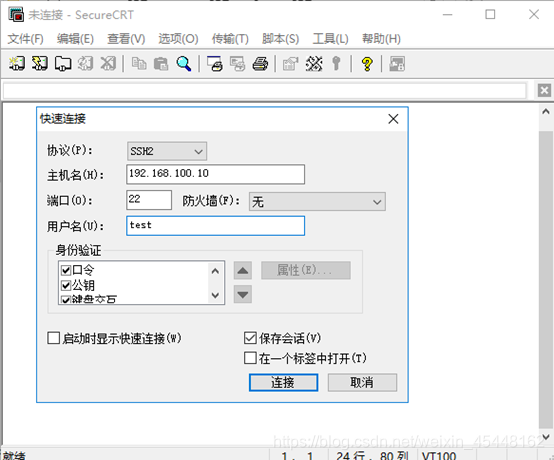Close the 快速连接 dialog
Image resolution: width=554 pixels, height=460 pixels.
pos(393,119)
